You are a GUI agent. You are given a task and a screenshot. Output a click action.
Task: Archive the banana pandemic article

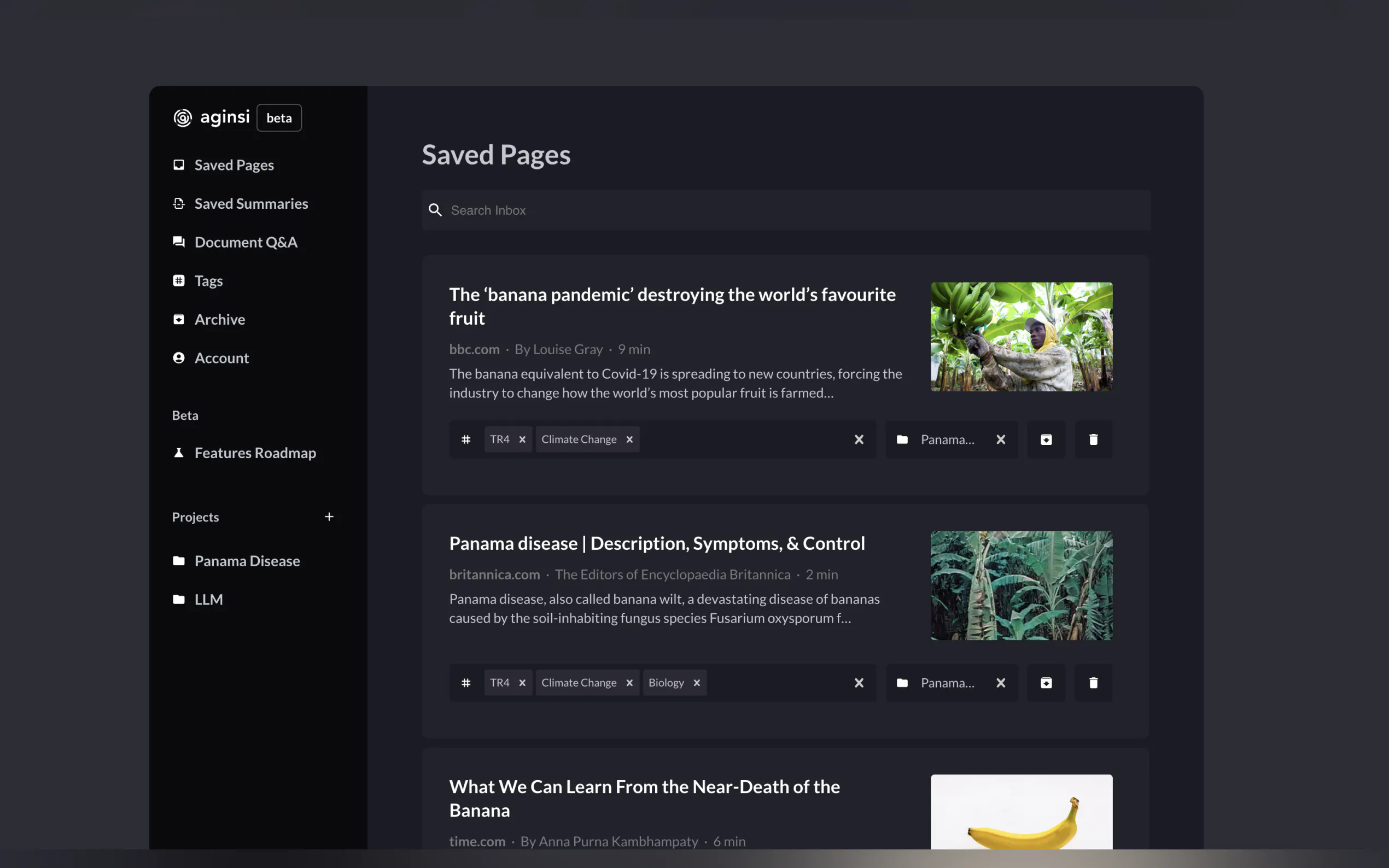(1046, 439)
